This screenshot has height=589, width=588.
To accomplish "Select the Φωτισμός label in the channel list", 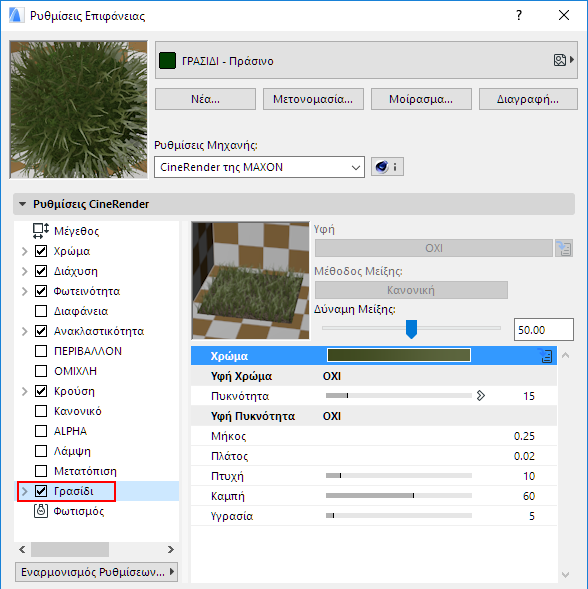I will pos(79,511).
